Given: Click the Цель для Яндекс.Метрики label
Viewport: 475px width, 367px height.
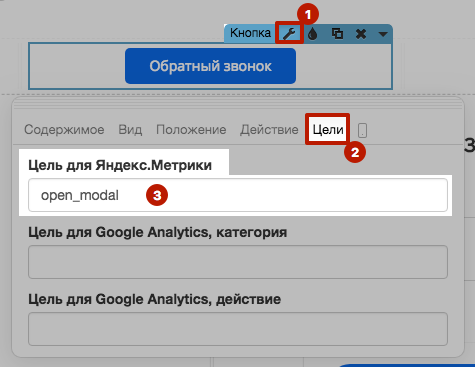Looking at the screenshot, I should [x=120, y=165].
